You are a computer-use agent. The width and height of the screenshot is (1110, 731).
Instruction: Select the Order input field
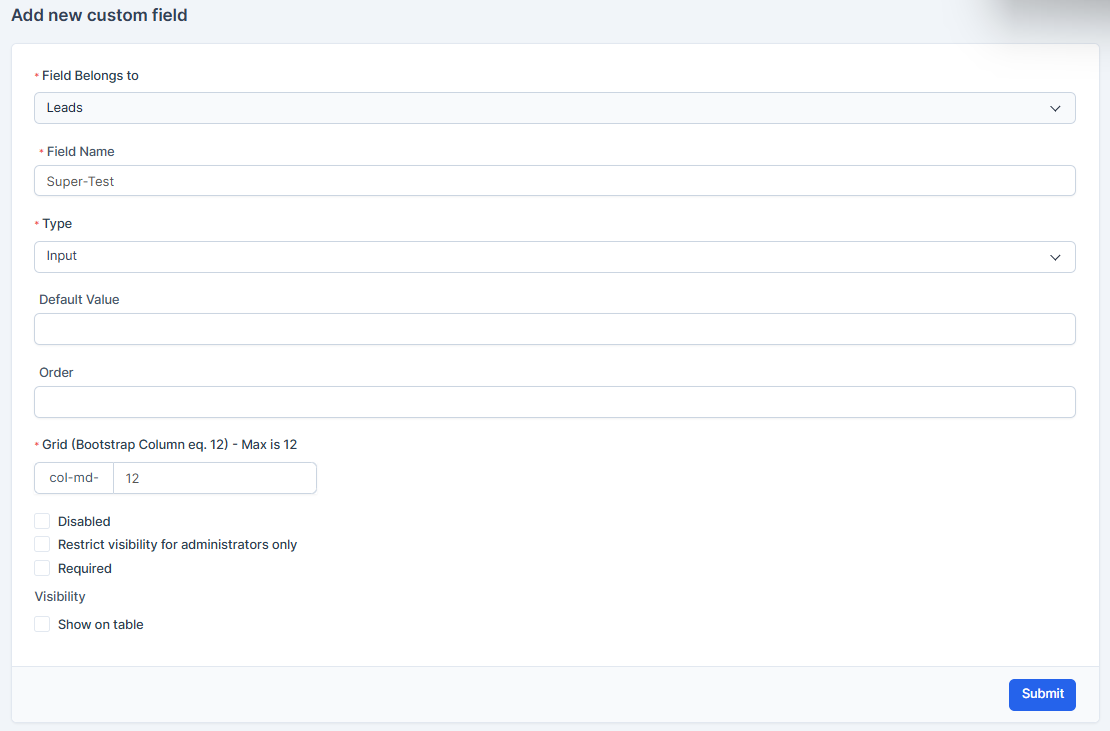pos(554,402)
